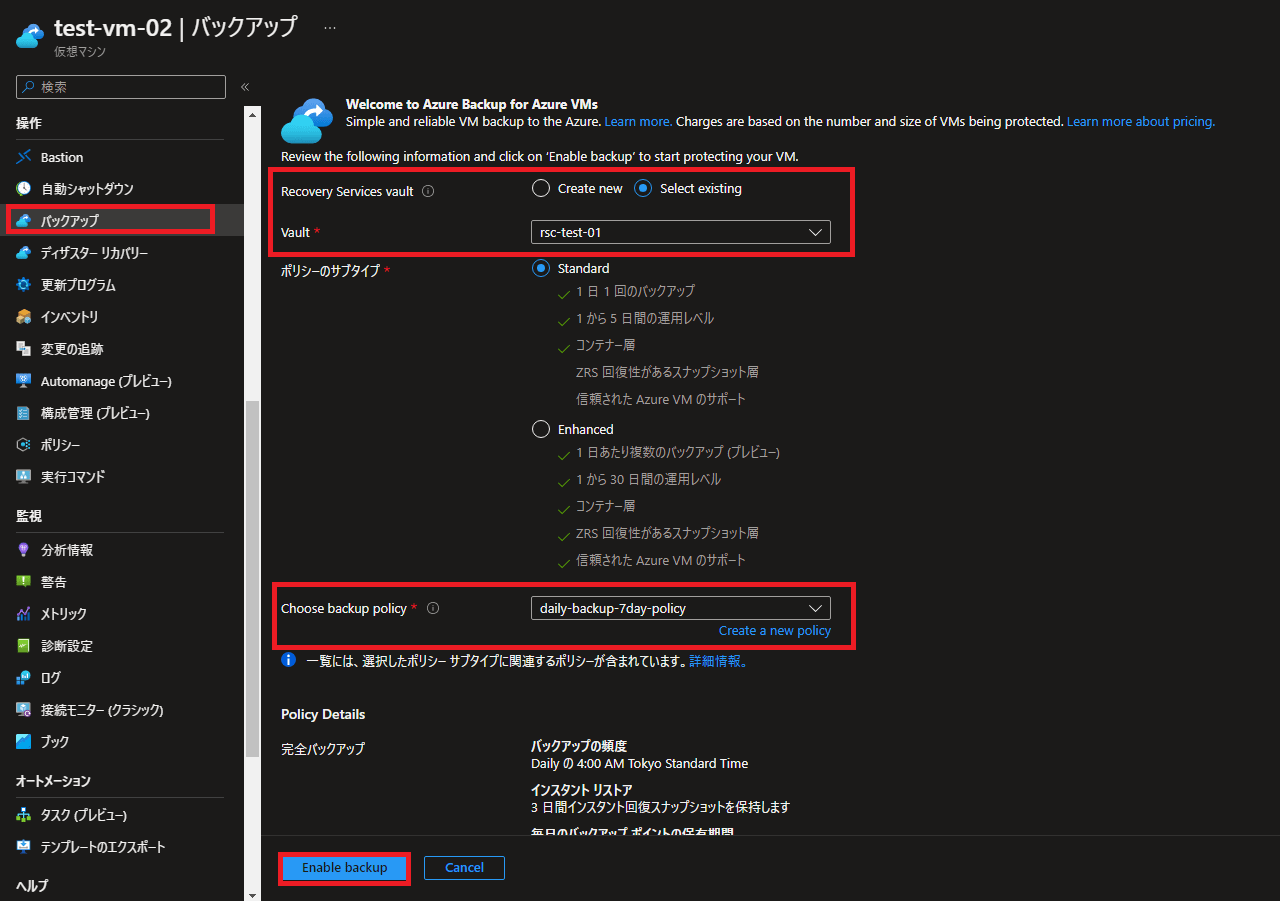Click the 実行コマンド icon in sidebar

tap(24, 477)
